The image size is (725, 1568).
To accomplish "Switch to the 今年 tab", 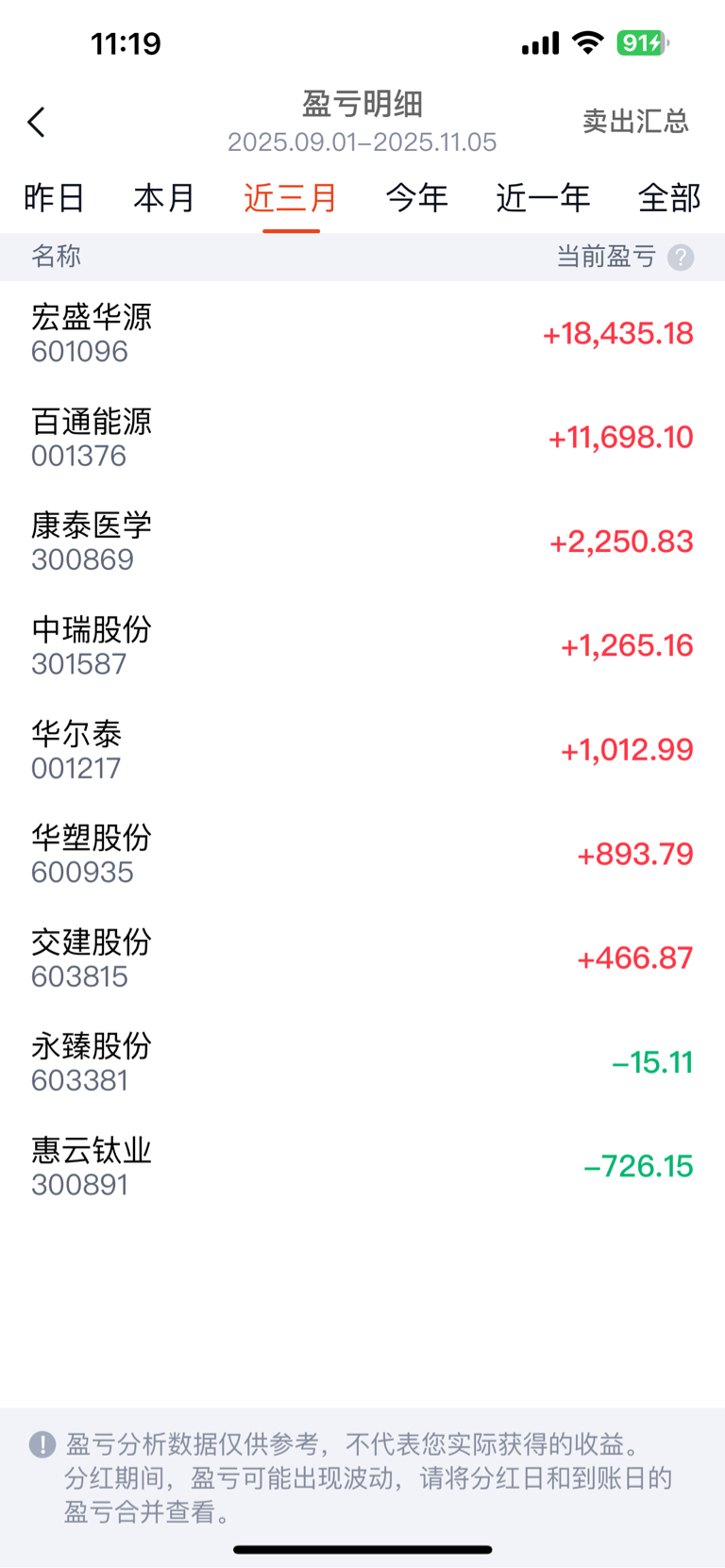I will pyautogui.click(x=416, y=198).
